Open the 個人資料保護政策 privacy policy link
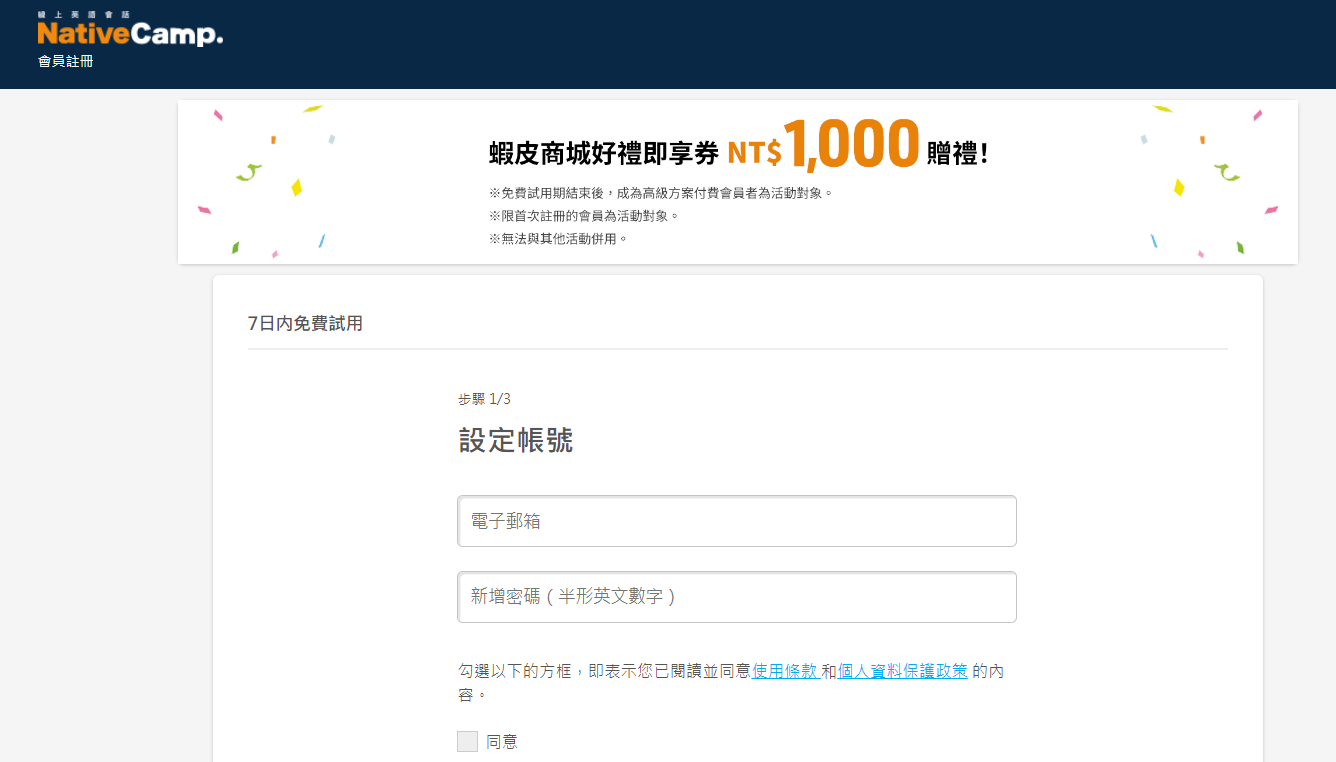This screenshot has width=1336, height=762. pyautogui.click(x=903, y=671)
